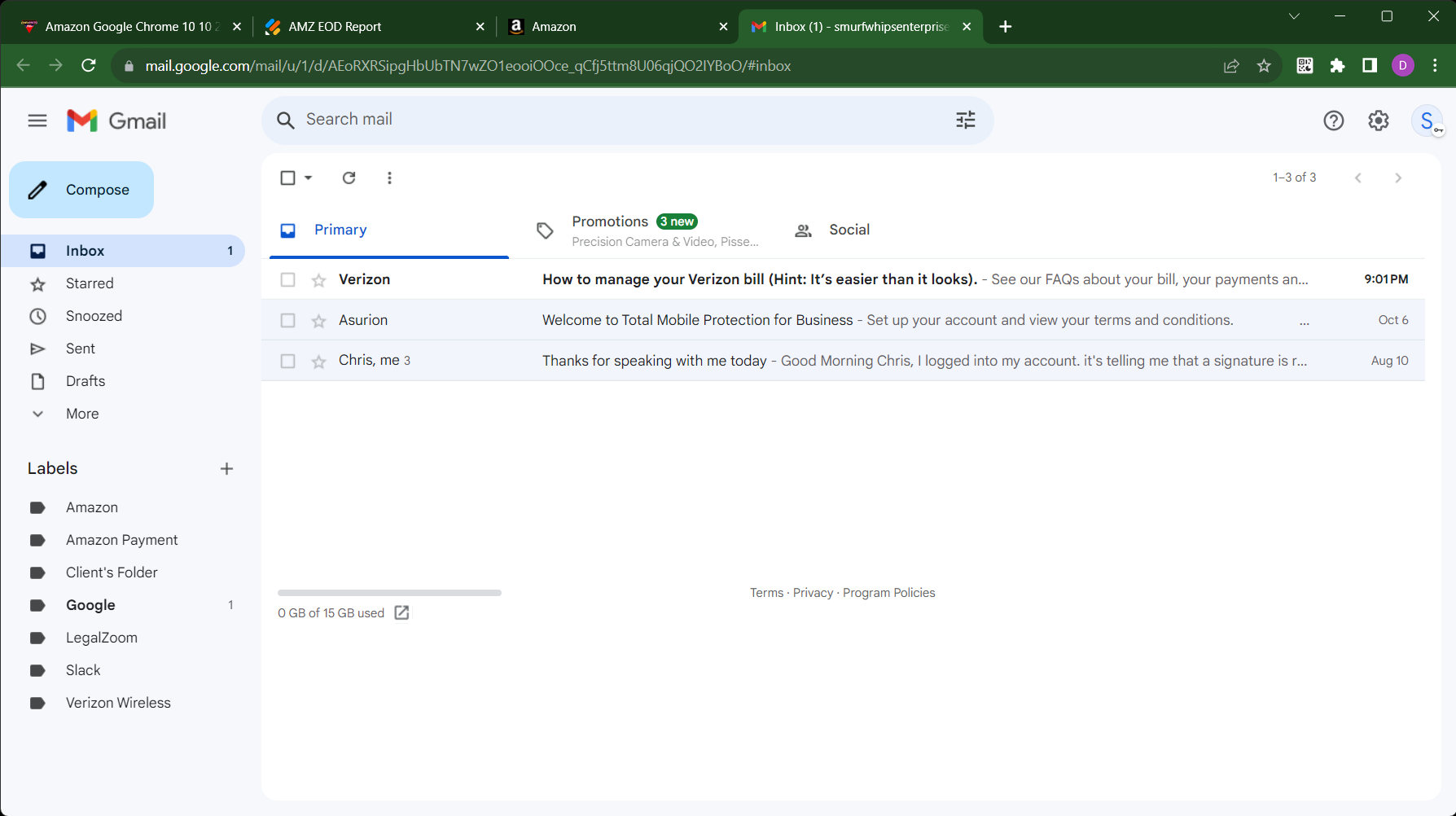The height and width of the screenshot is (816, 1456).
Task: Star the Verizon email
Action: coord(319,280)
